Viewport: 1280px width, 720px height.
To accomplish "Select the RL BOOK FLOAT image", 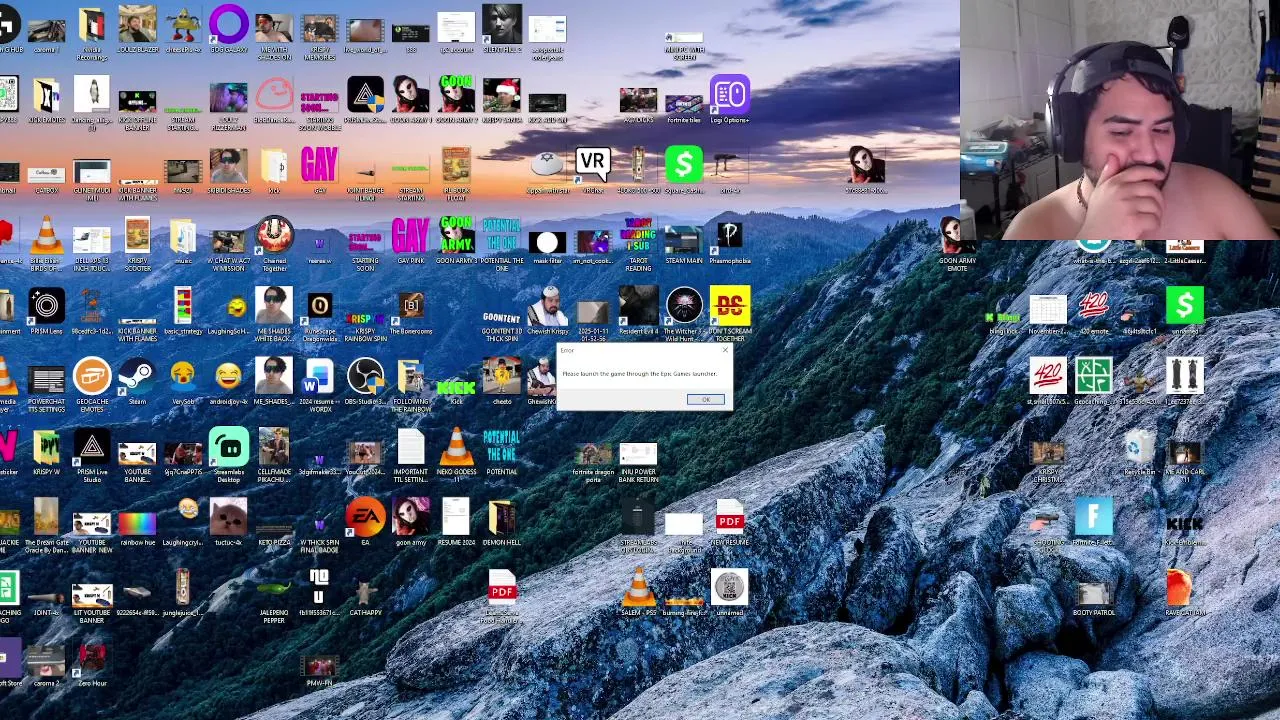I will [x=456, y=174].
